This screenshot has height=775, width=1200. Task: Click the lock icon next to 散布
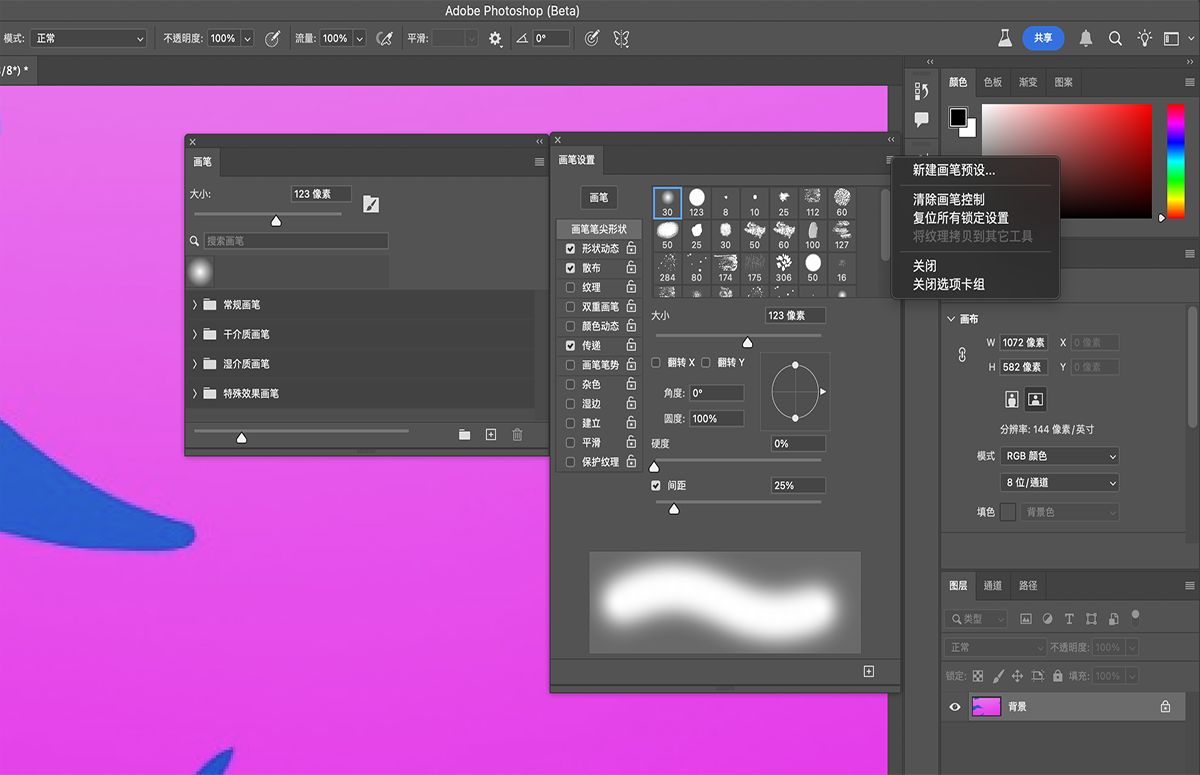631,268
